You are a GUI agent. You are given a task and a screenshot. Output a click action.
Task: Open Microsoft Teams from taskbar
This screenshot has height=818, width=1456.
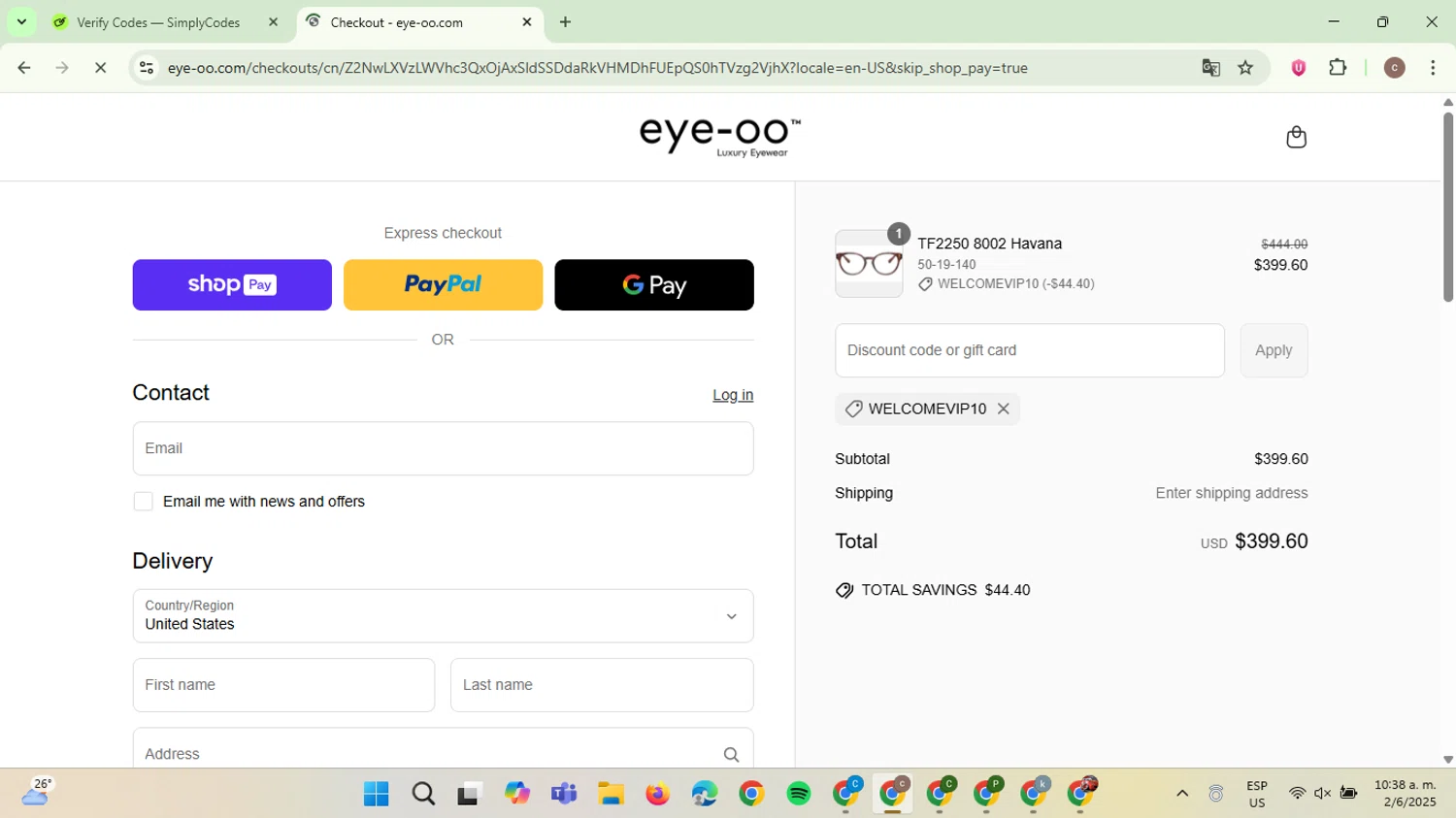pos(564,794)
